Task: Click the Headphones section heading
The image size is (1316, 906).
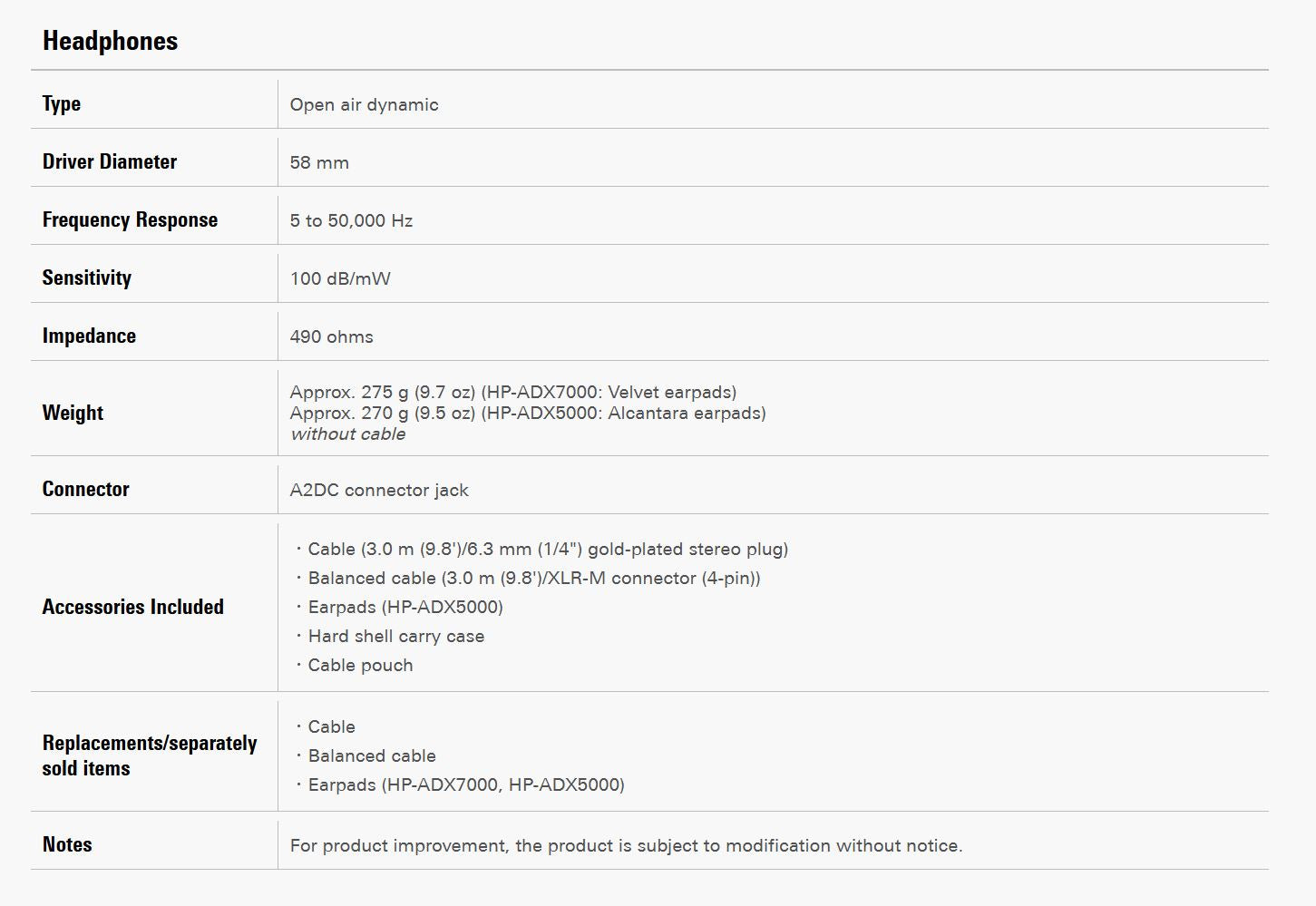Action: pos(110,41)
